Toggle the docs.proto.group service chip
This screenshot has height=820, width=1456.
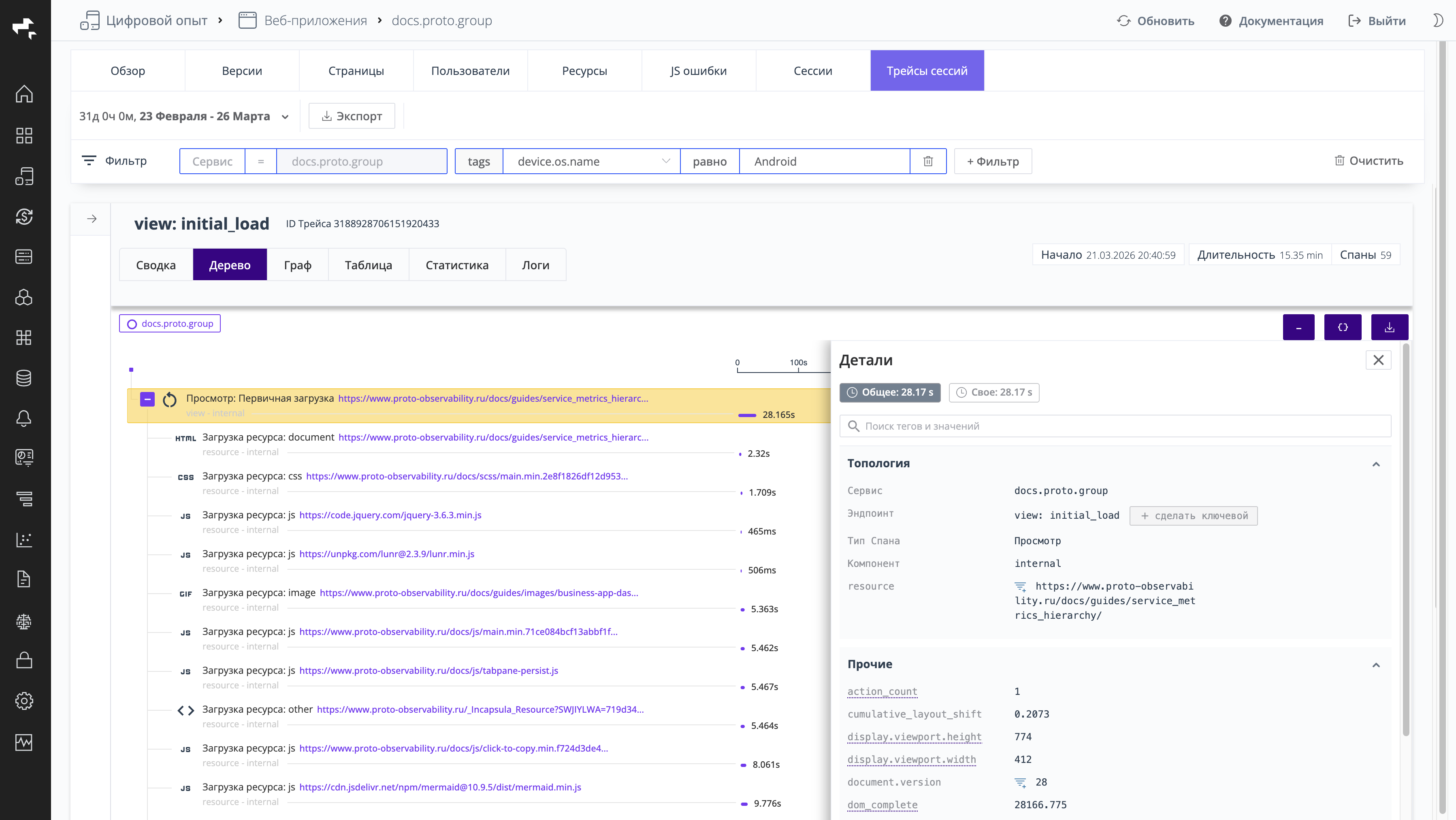coord(170,324)
